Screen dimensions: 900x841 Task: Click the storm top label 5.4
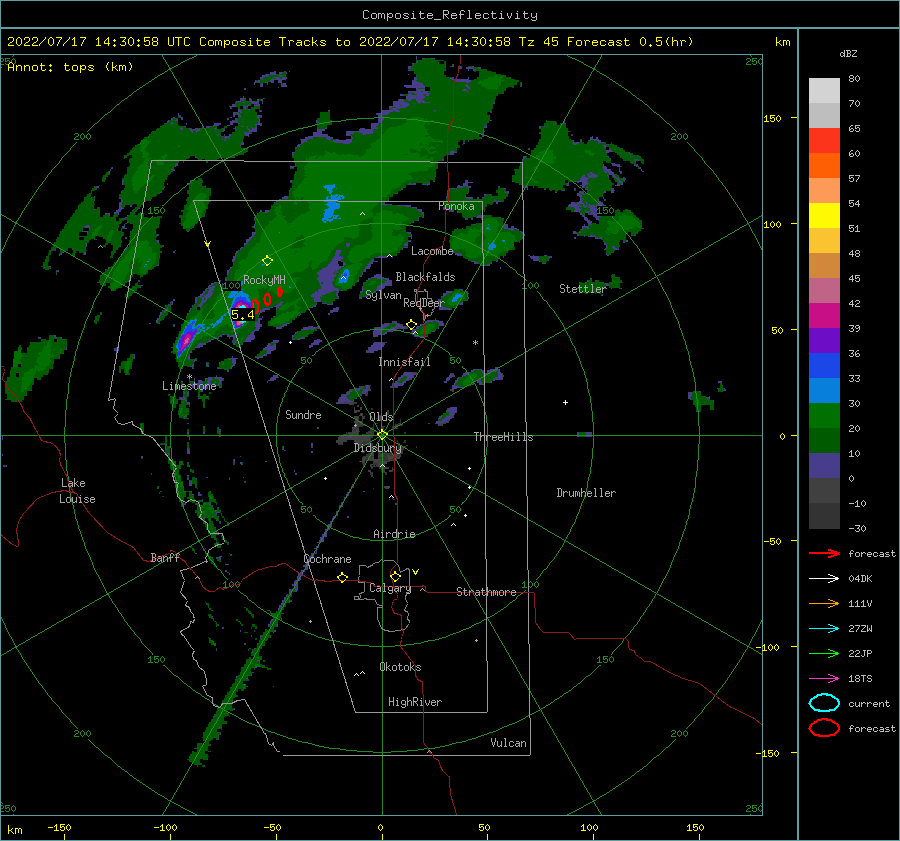pos(243,315)
